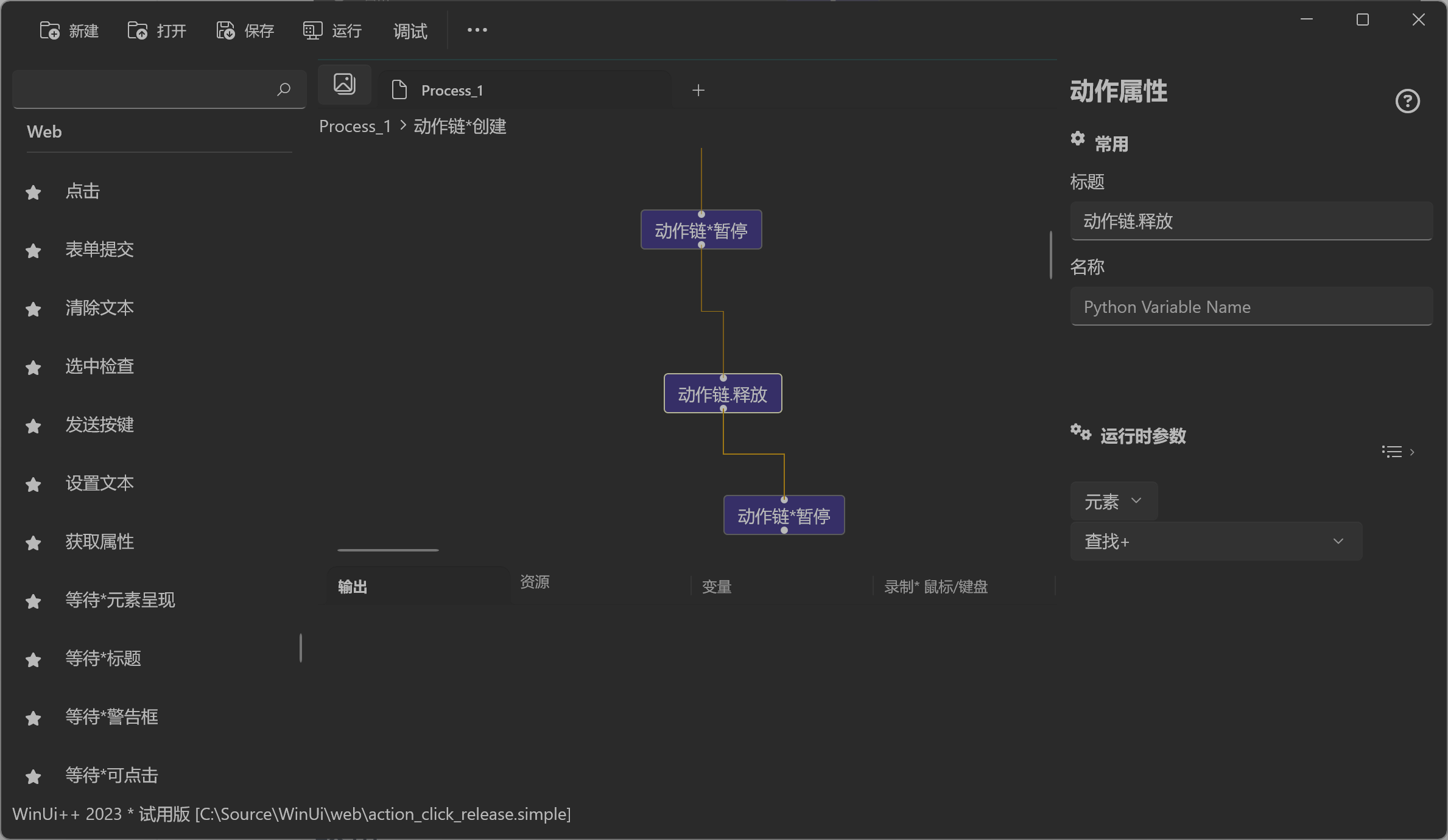Toggle the favorite star beside 发送按键
The image size is (1448, 840).
33,426
